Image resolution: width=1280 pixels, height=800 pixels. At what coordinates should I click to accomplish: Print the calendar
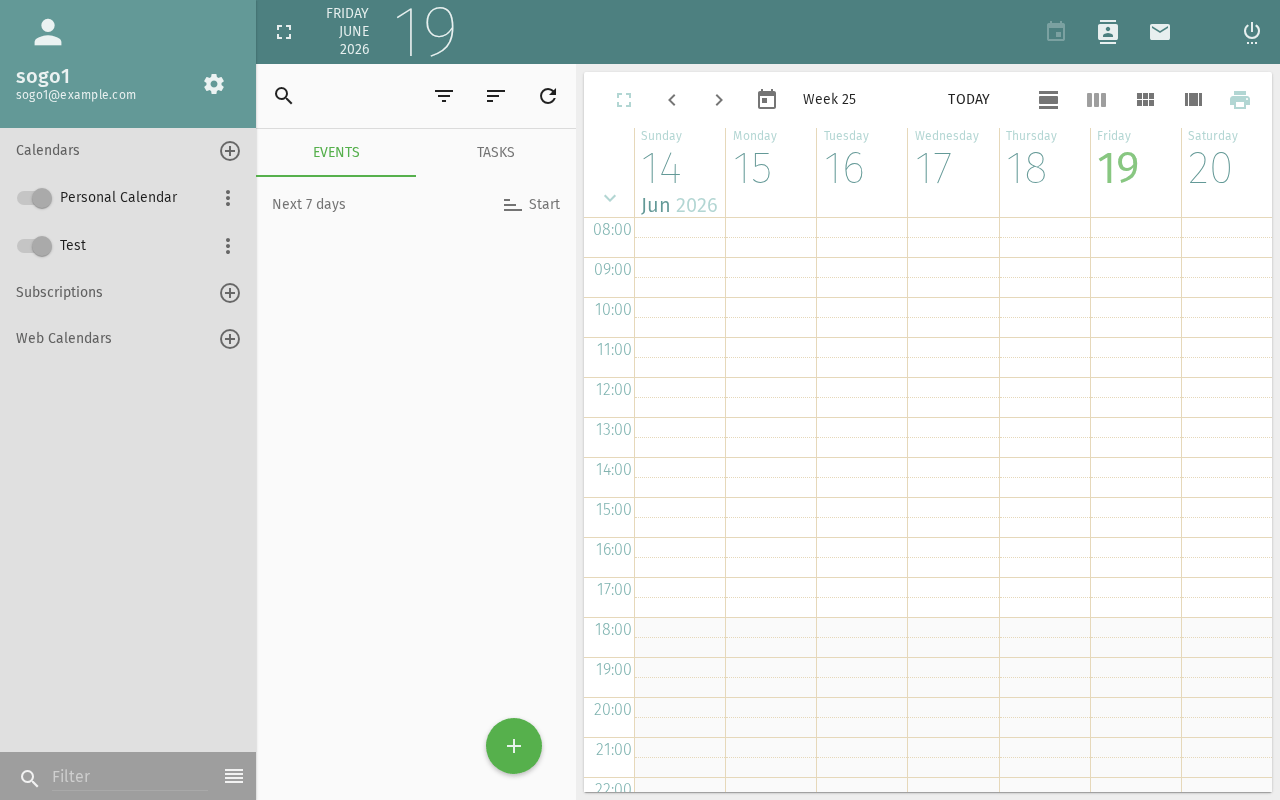coord(1240,100)
